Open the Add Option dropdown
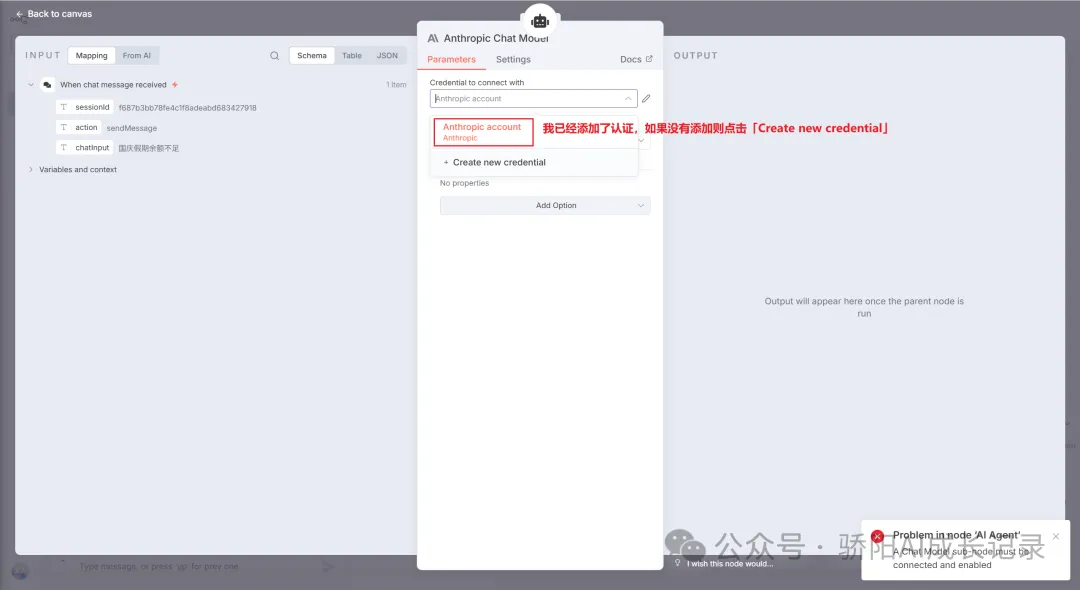The image size is (1080, 590). (x=545, y=205)
